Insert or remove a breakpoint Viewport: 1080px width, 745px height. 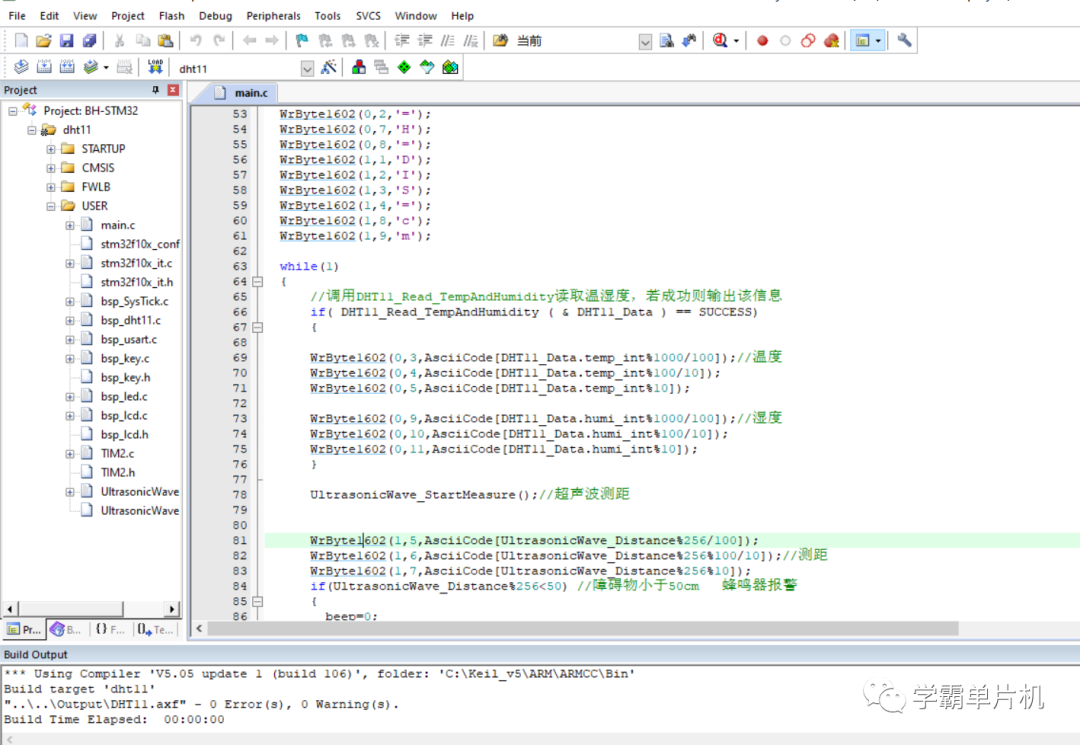pos(762,41)
